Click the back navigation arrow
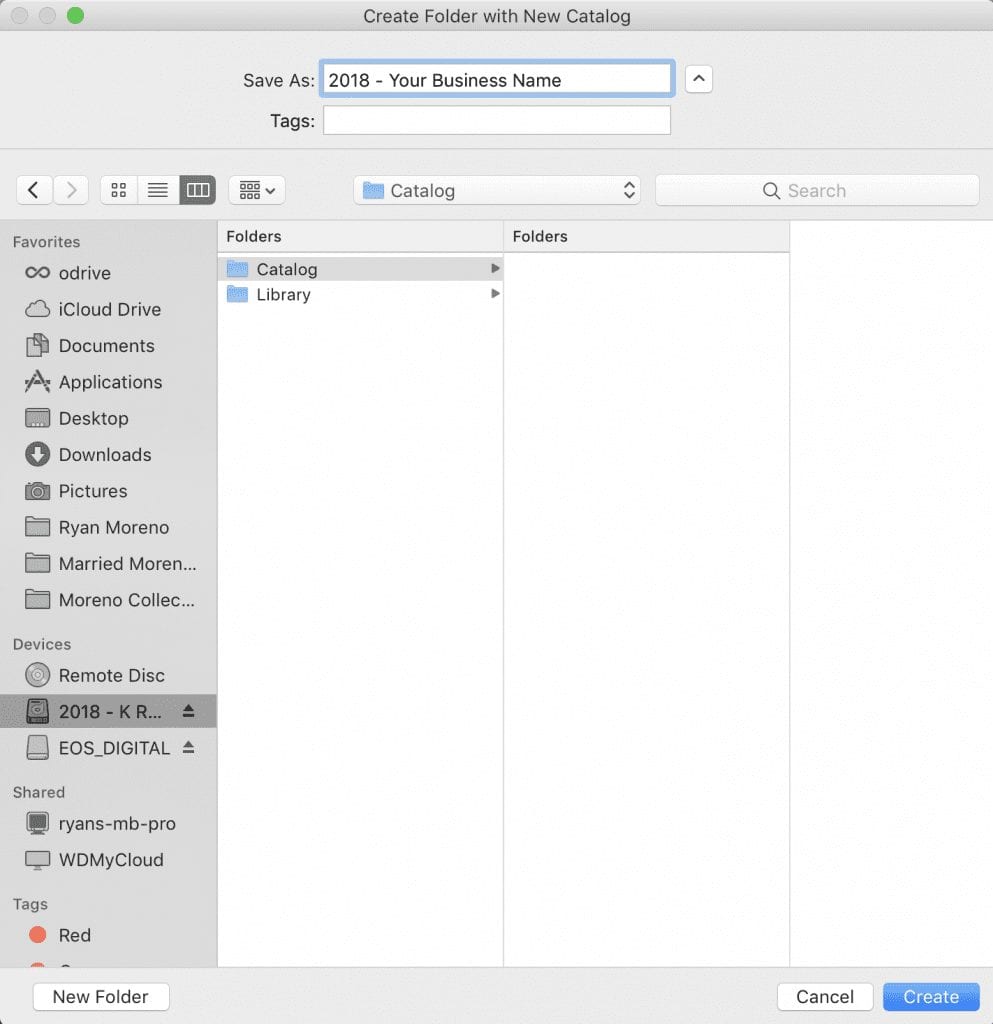 [34, 190]
